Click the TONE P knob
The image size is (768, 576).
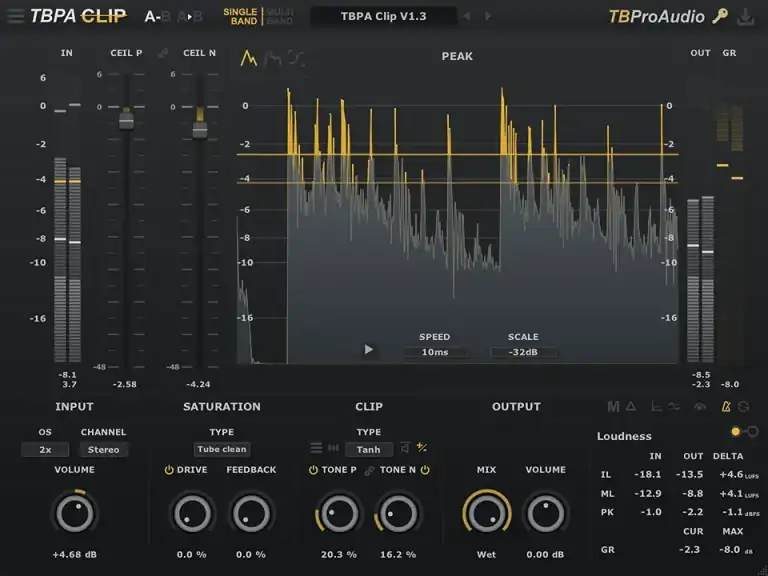[338, 513]
